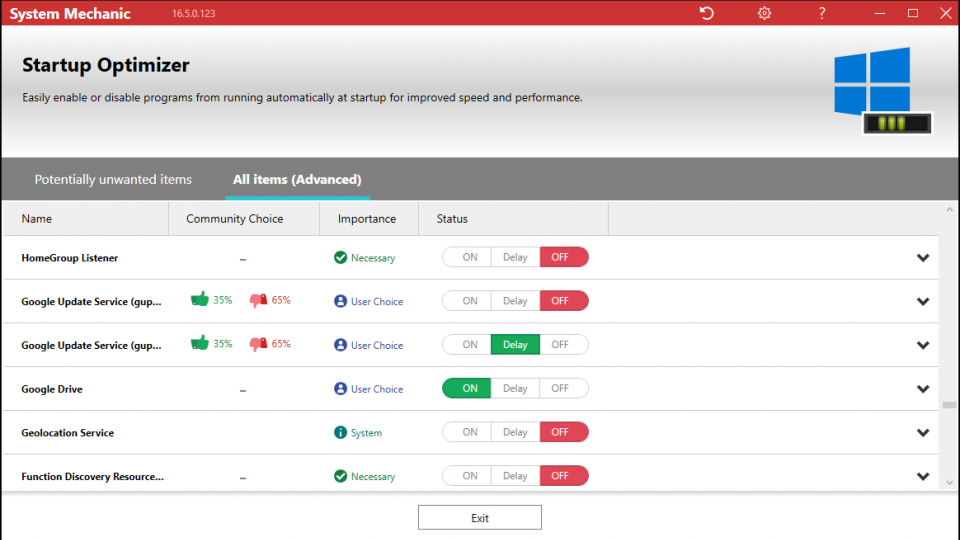Viewport: 960px width, 540px height.
Task: Expand HomeGroup Listener details chevron
Action: click(x=923, y=258)
